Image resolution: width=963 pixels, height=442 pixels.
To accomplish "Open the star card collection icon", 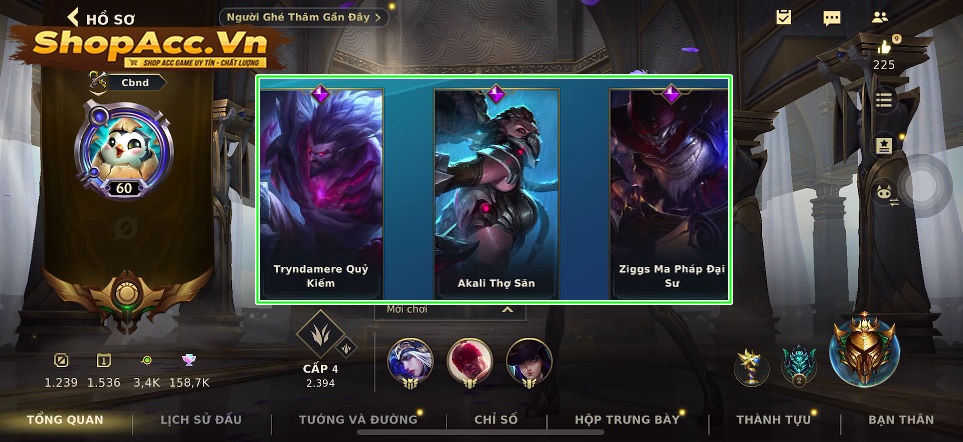I will point(884,146).
